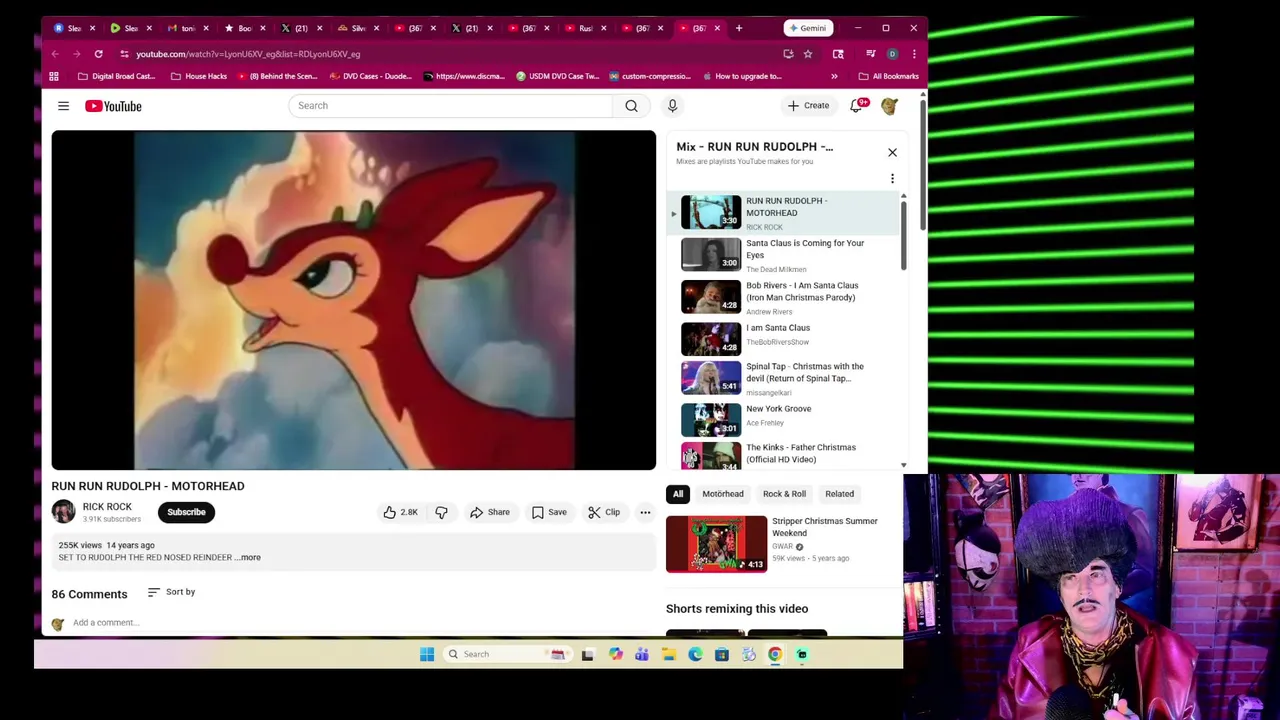Open Gemini in Chrome
The width and height of the screenshot is (1280, 720).
coord(806,28)
